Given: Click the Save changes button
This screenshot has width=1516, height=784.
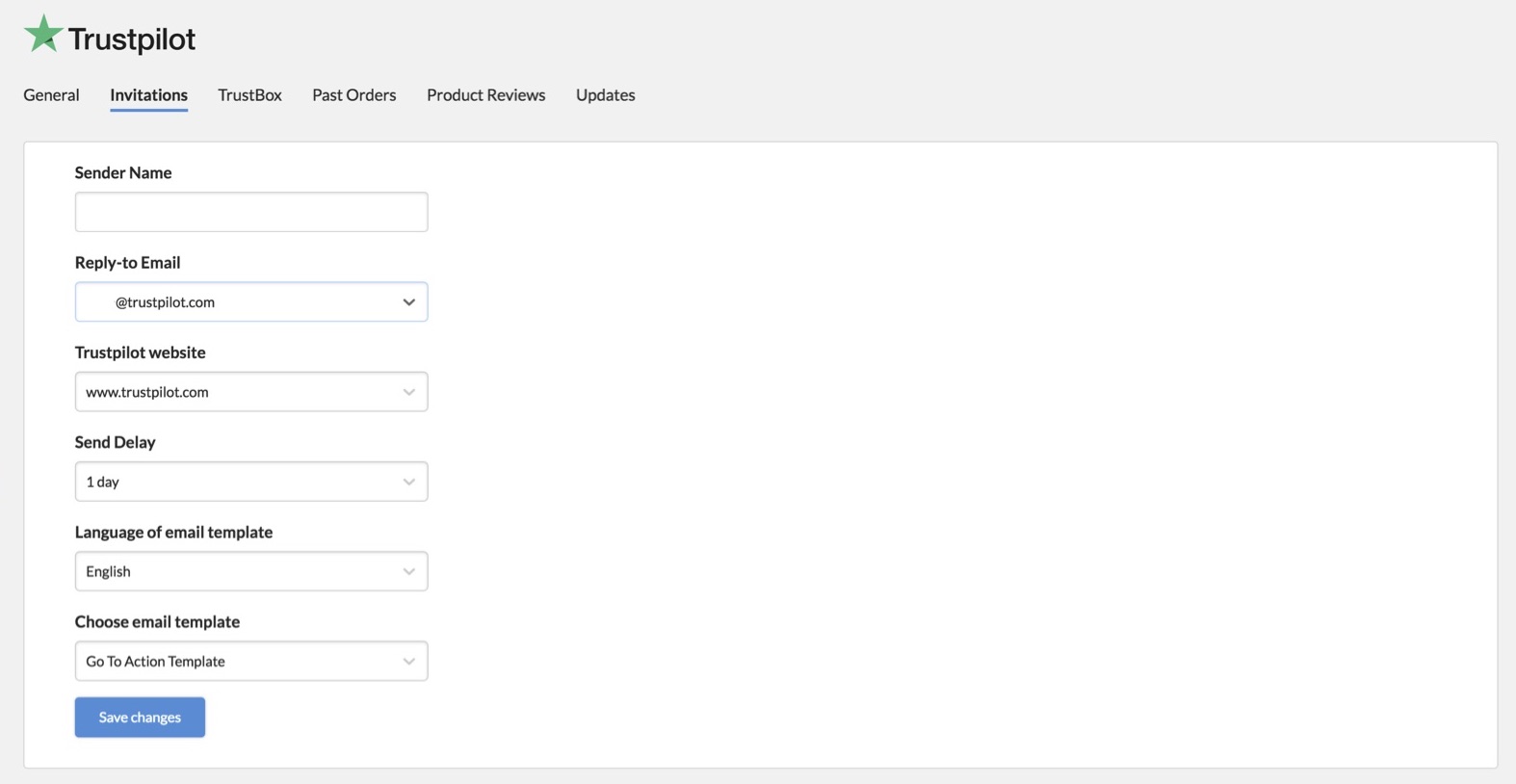Looking at the screenshot, I should (x=140, y=718).
